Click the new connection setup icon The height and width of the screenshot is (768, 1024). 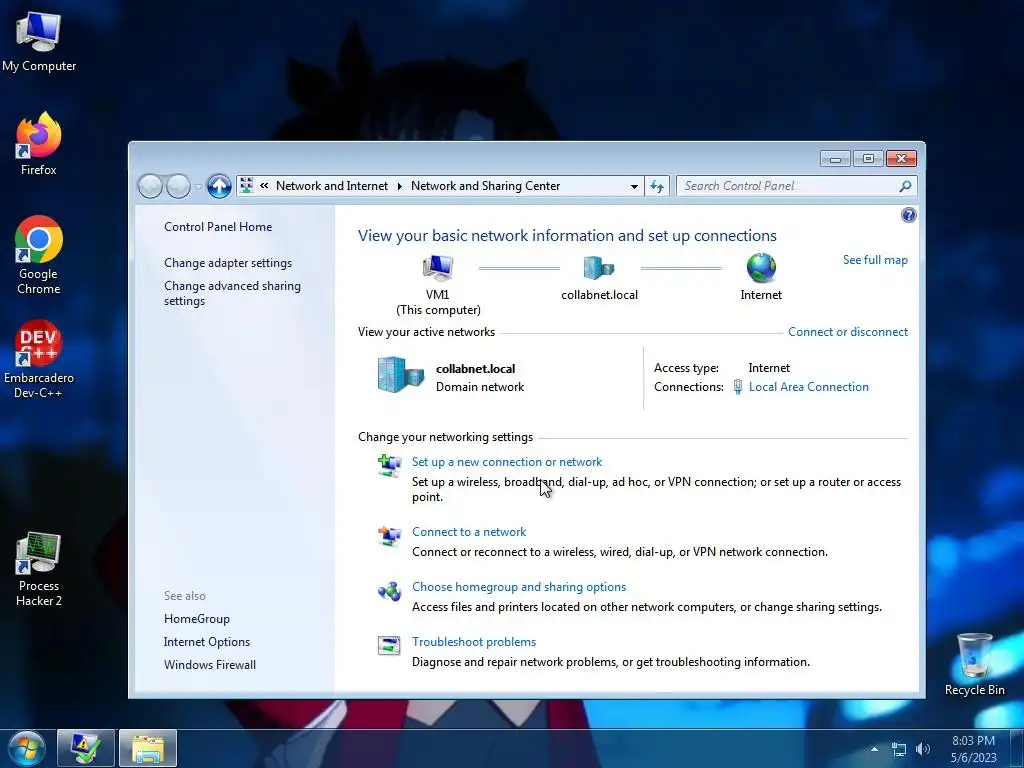point(389,466)
